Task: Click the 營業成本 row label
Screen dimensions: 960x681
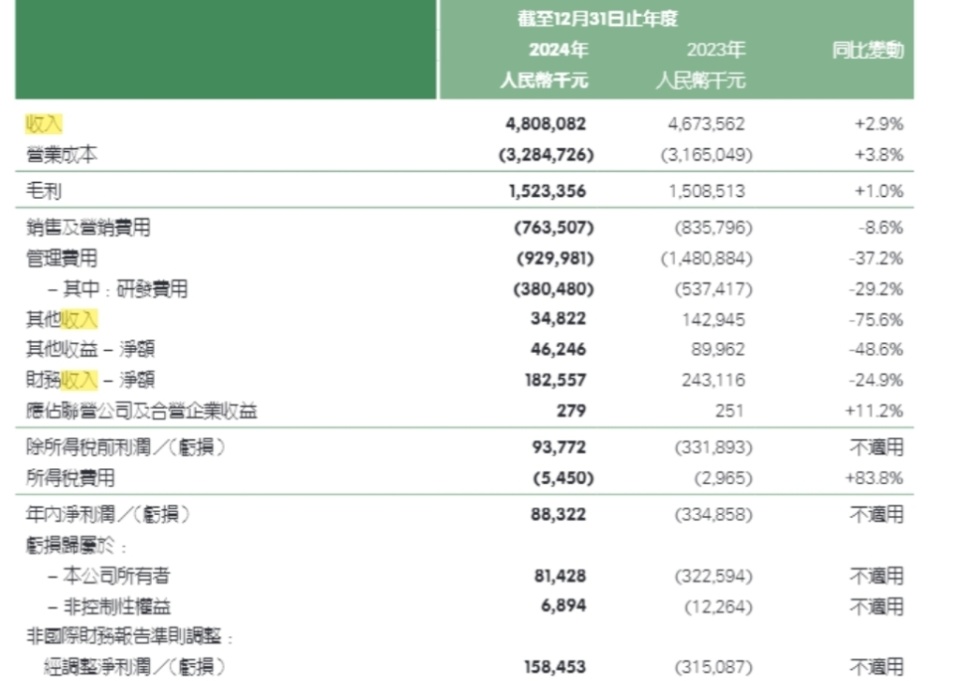Action: click(61, 154)
